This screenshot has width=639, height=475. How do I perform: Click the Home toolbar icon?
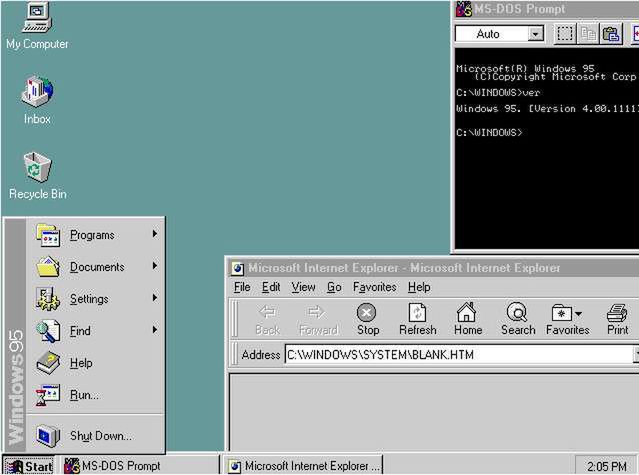coord(468,319)
